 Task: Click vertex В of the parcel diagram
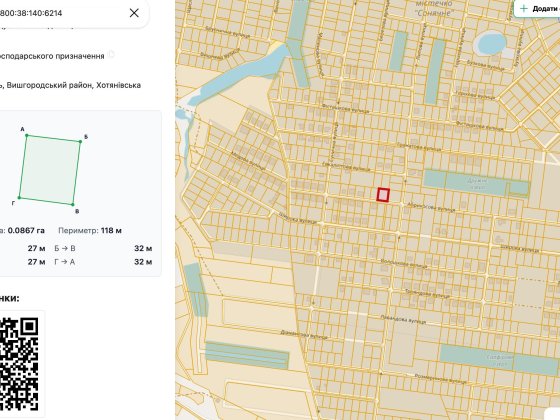(72, 205)
